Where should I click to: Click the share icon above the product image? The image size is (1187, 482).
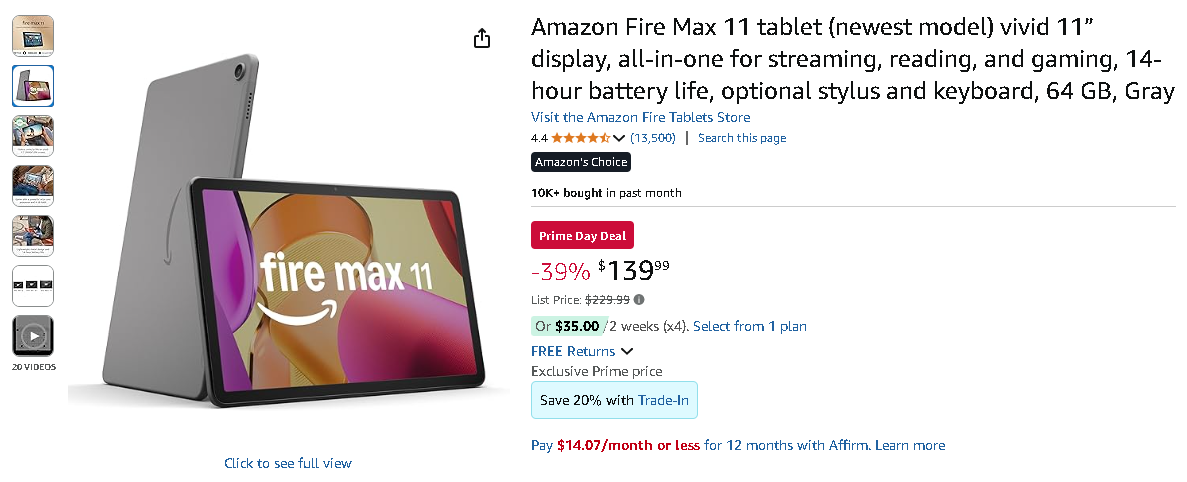tap(482, 38)
